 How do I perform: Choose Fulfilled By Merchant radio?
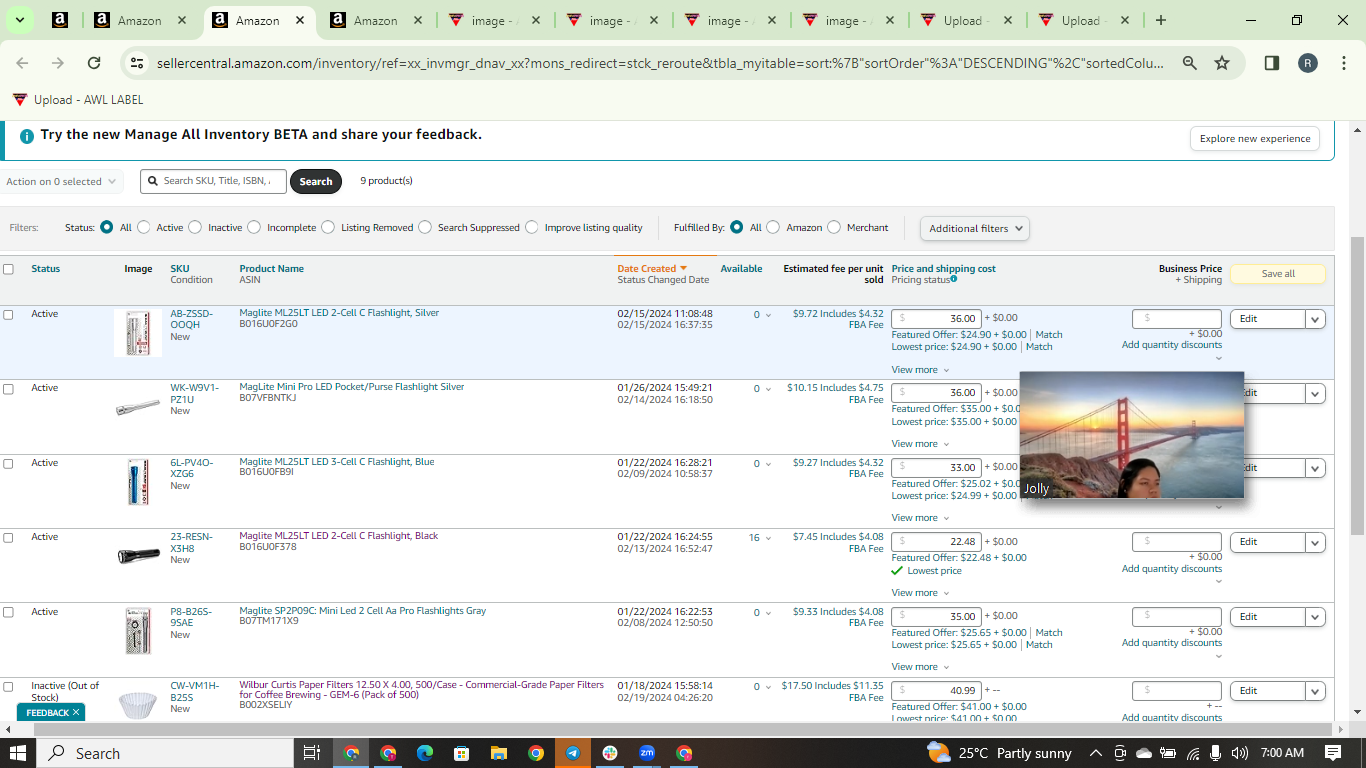point(834,227)
